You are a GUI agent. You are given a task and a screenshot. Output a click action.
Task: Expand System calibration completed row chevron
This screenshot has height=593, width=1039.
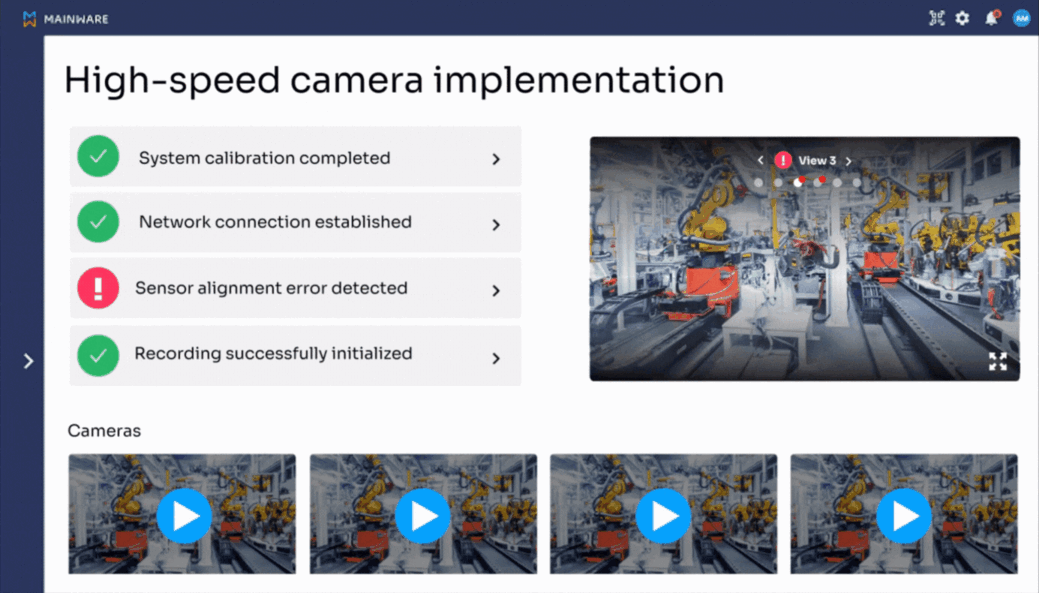[x=496, y=159]
